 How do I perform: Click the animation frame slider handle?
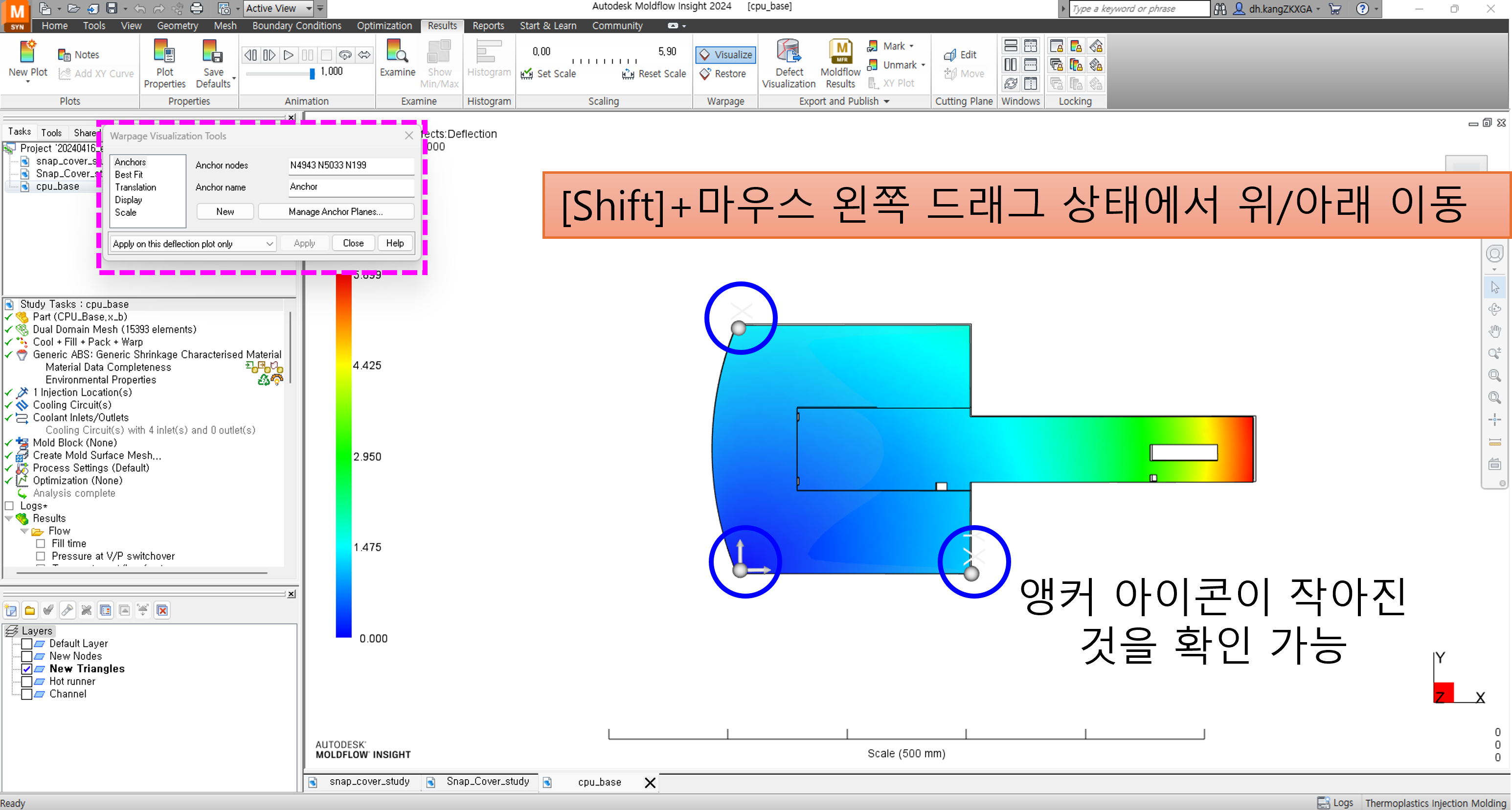coord(312,73)
